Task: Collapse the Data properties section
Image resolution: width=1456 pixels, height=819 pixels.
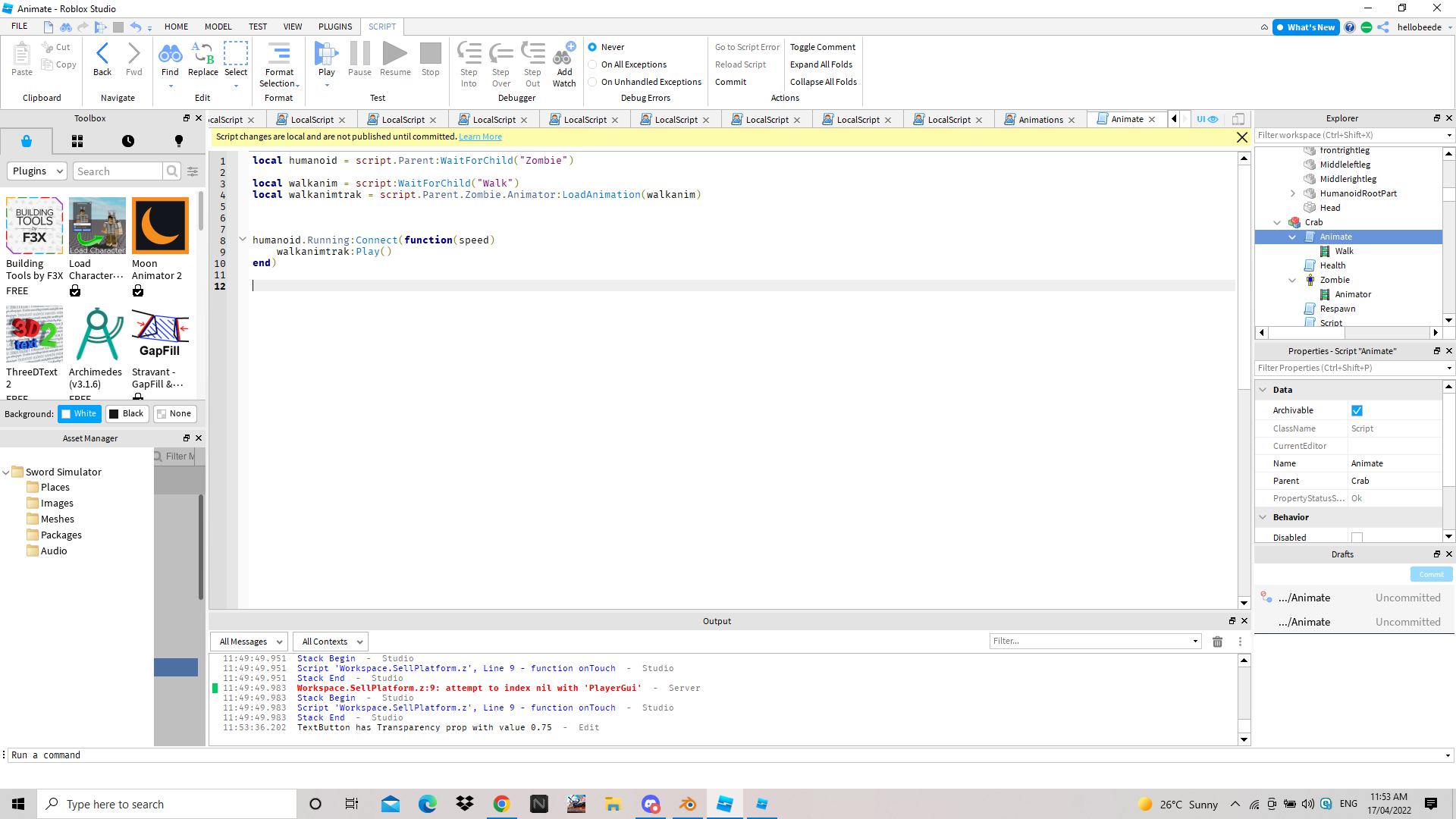Action: [1263, 390]
